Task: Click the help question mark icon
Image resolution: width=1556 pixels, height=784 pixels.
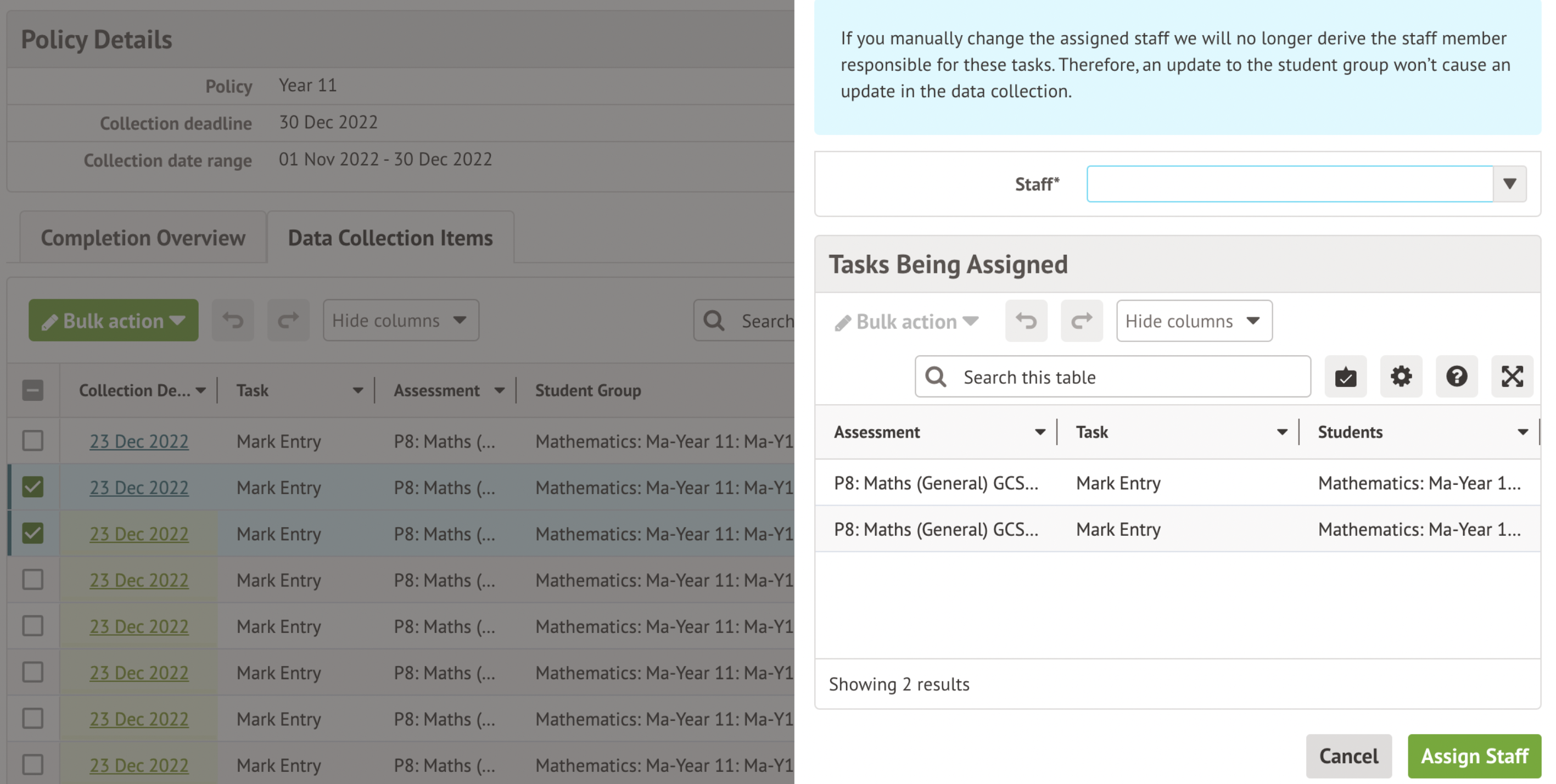Action: click(1457, 377)
